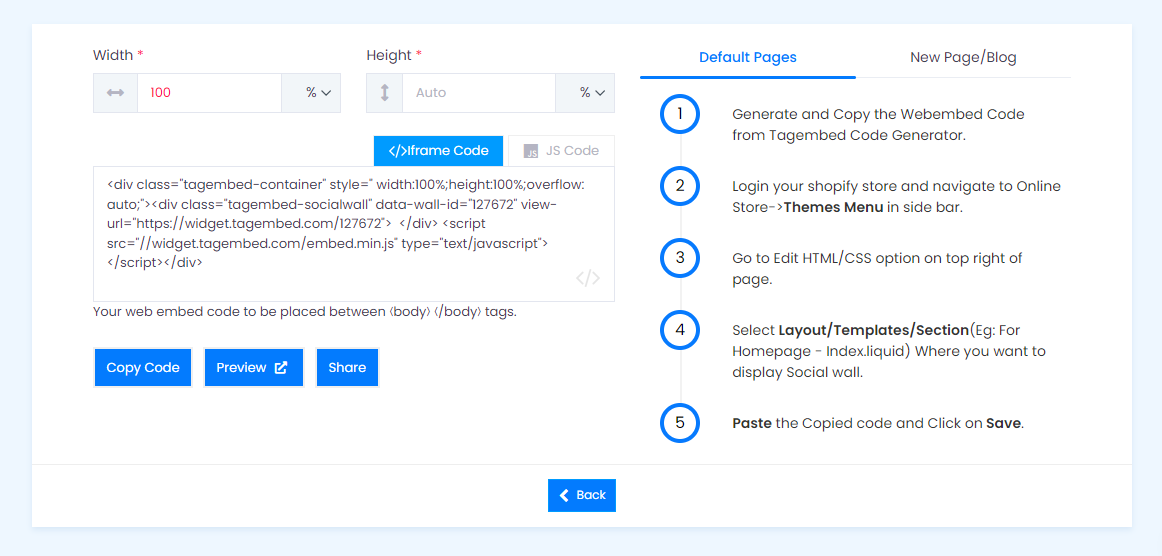Open the Height unit dropdown
1162x556 pixels.
tap(585, 93)
